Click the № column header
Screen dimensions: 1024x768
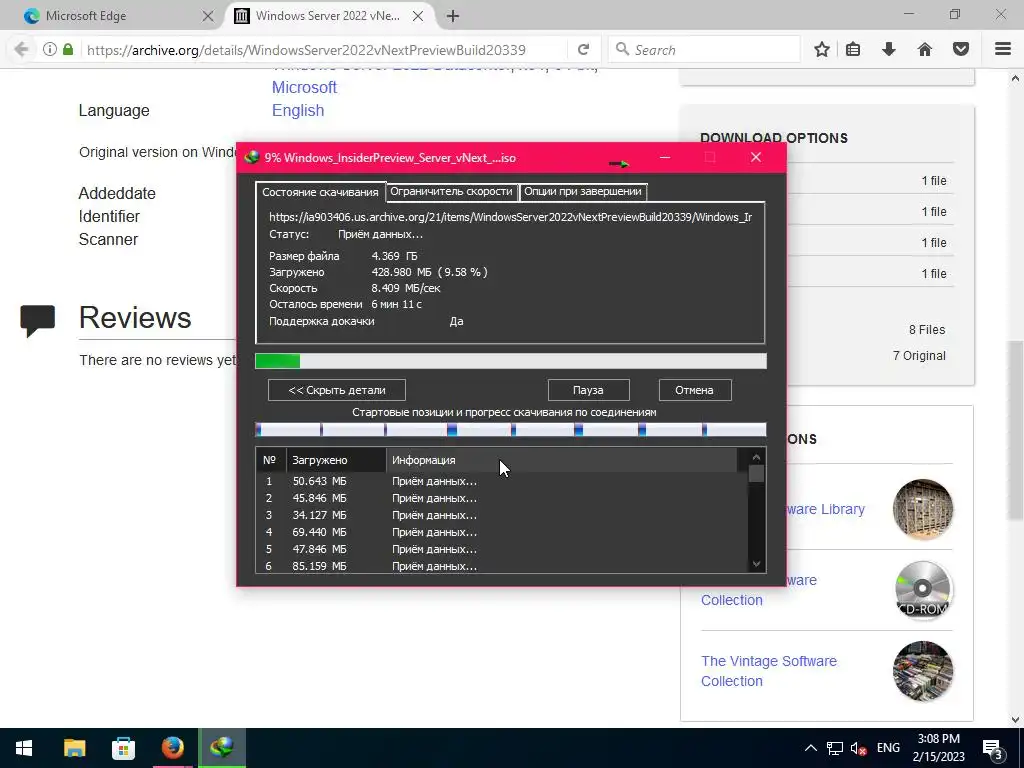(x=270, y=460)
